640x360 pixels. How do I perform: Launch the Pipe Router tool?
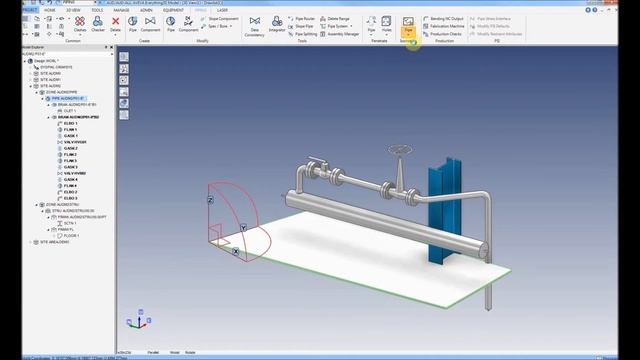[x=302, y=19]
